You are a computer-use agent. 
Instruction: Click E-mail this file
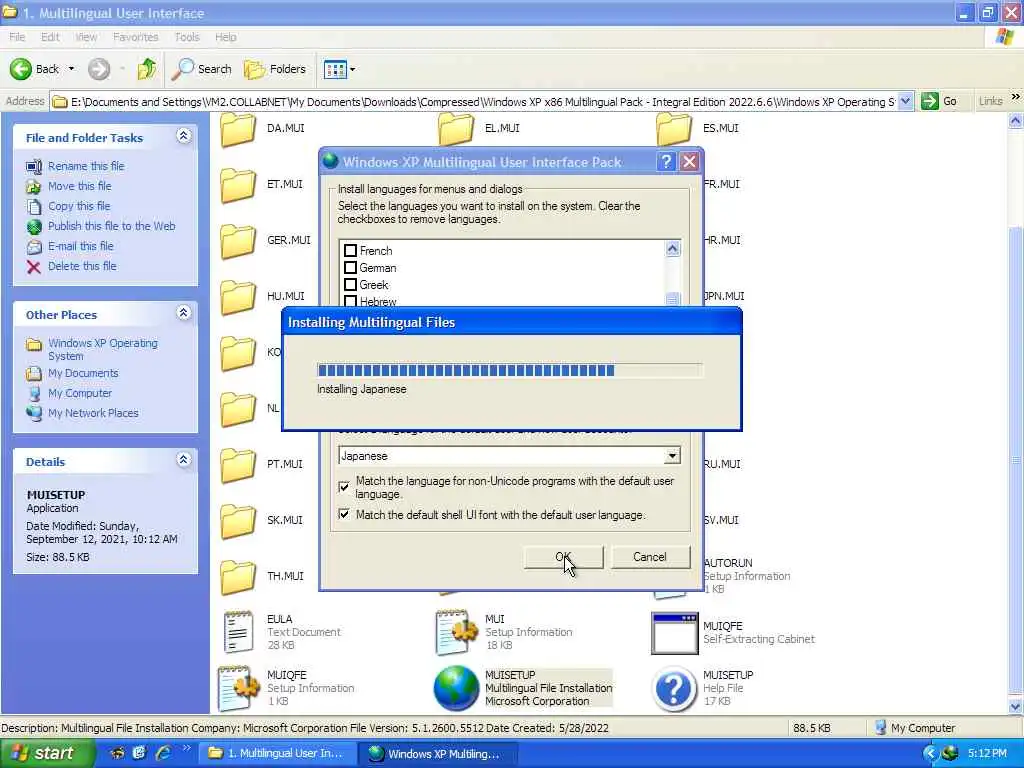tap(80, 246)
